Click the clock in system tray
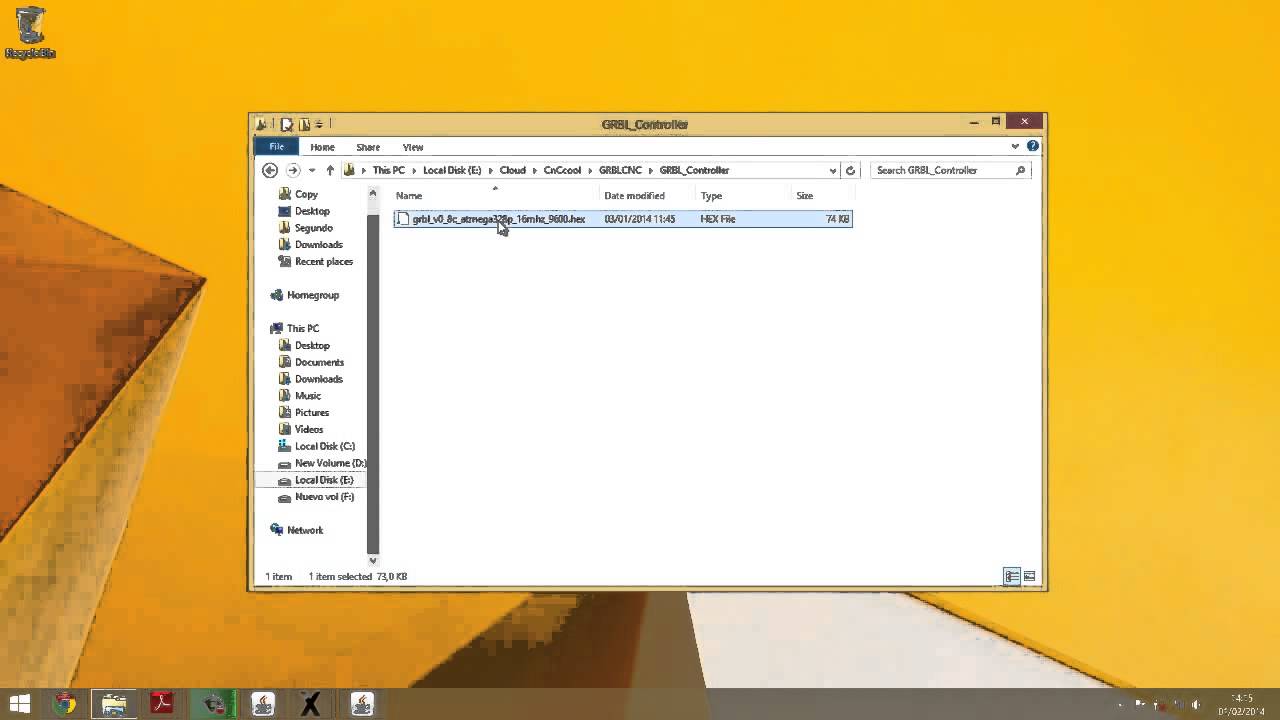Image resolution: width=1280 pixels, height=720 pixels. (1240, 705)
